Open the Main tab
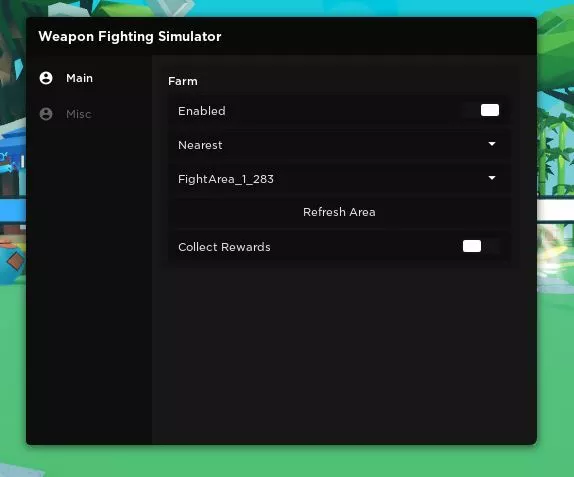 tap(79, 78)
